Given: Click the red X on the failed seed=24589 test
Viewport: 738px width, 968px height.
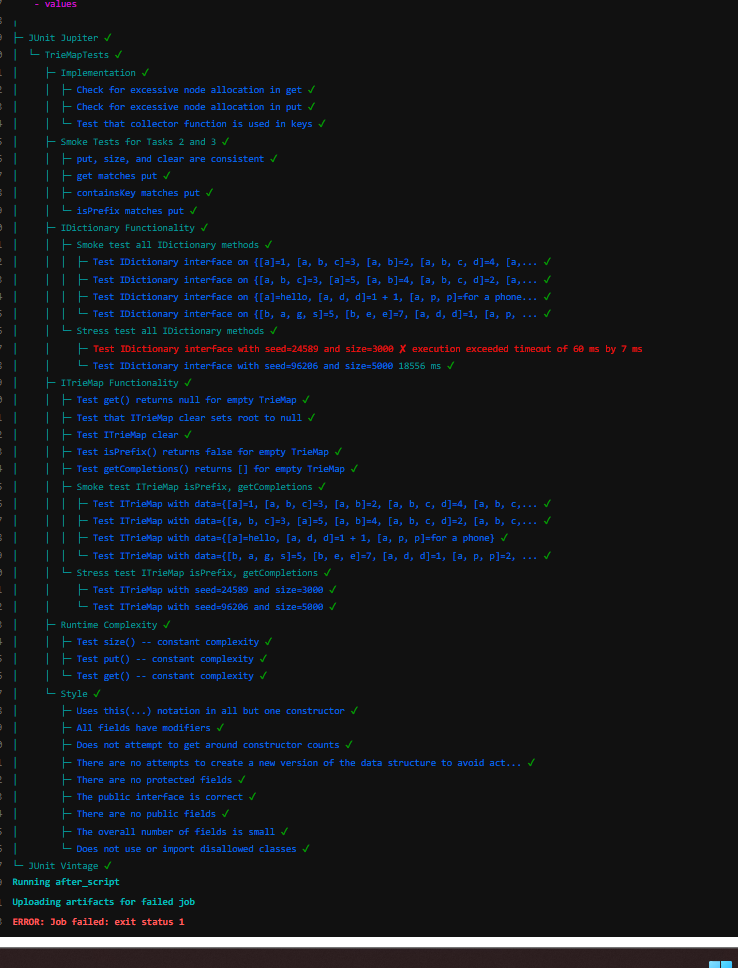Looking at the screenshot, I should click(402, 349).
